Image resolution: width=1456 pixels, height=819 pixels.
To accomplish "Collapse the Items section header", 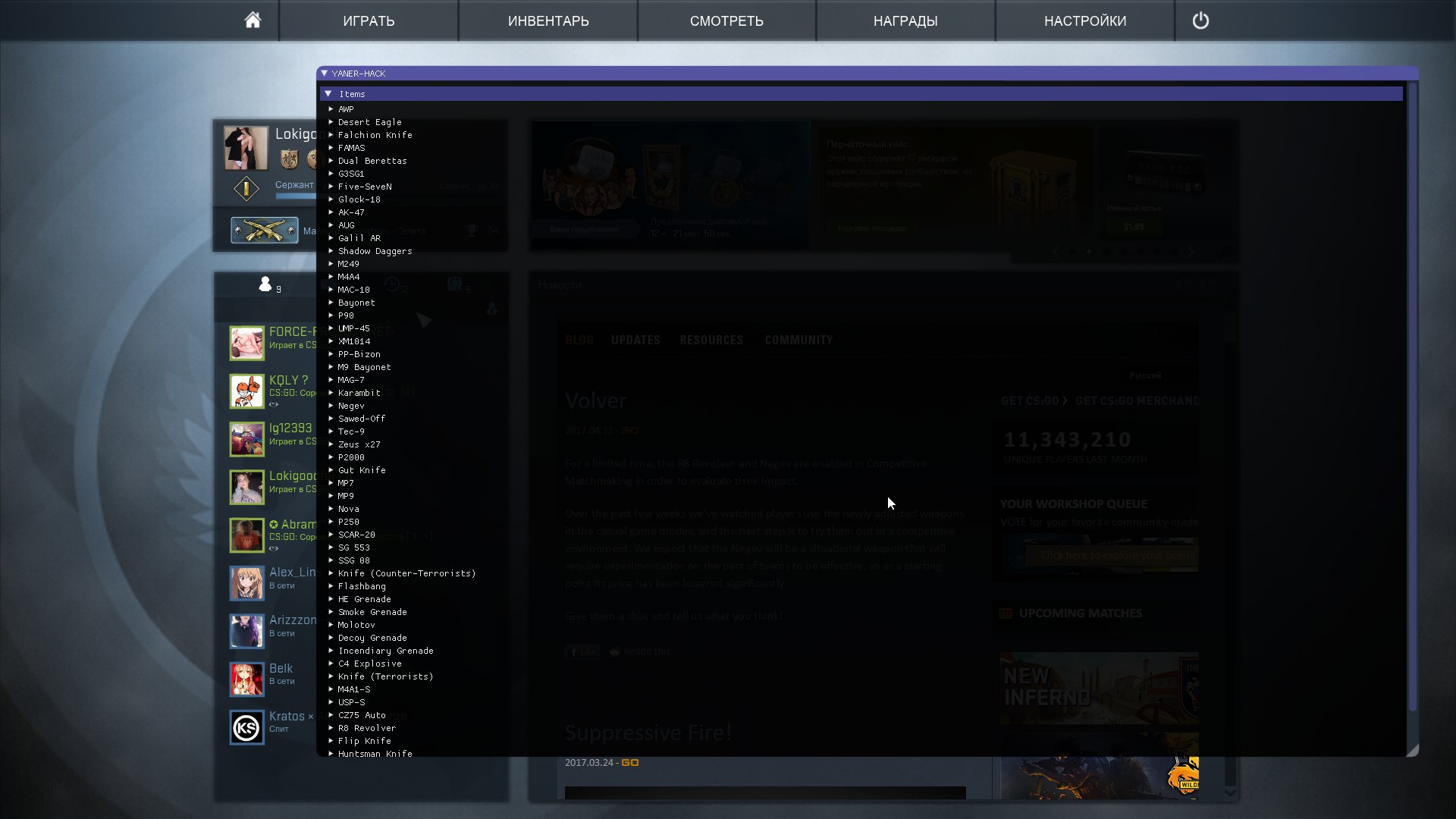I will click(x=328, y=94).
